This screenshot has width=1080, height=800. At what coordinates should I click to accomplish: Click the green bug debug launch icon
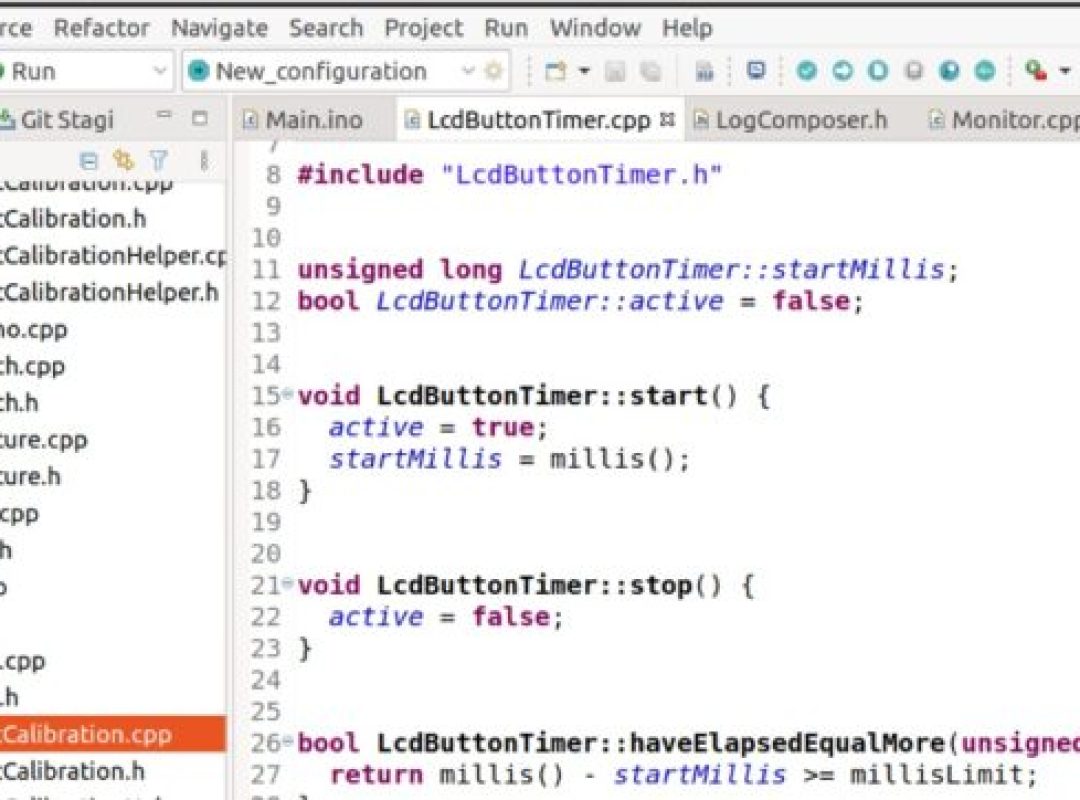[1035, 70]
